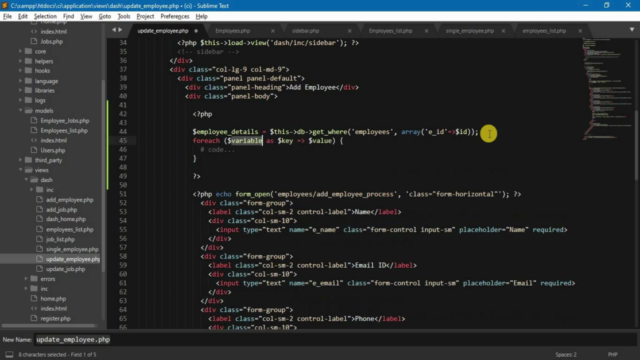Close the sidebar.php tab
Image resolution: width=640 pixels, height=360 pixels.
tap(349, 31)
